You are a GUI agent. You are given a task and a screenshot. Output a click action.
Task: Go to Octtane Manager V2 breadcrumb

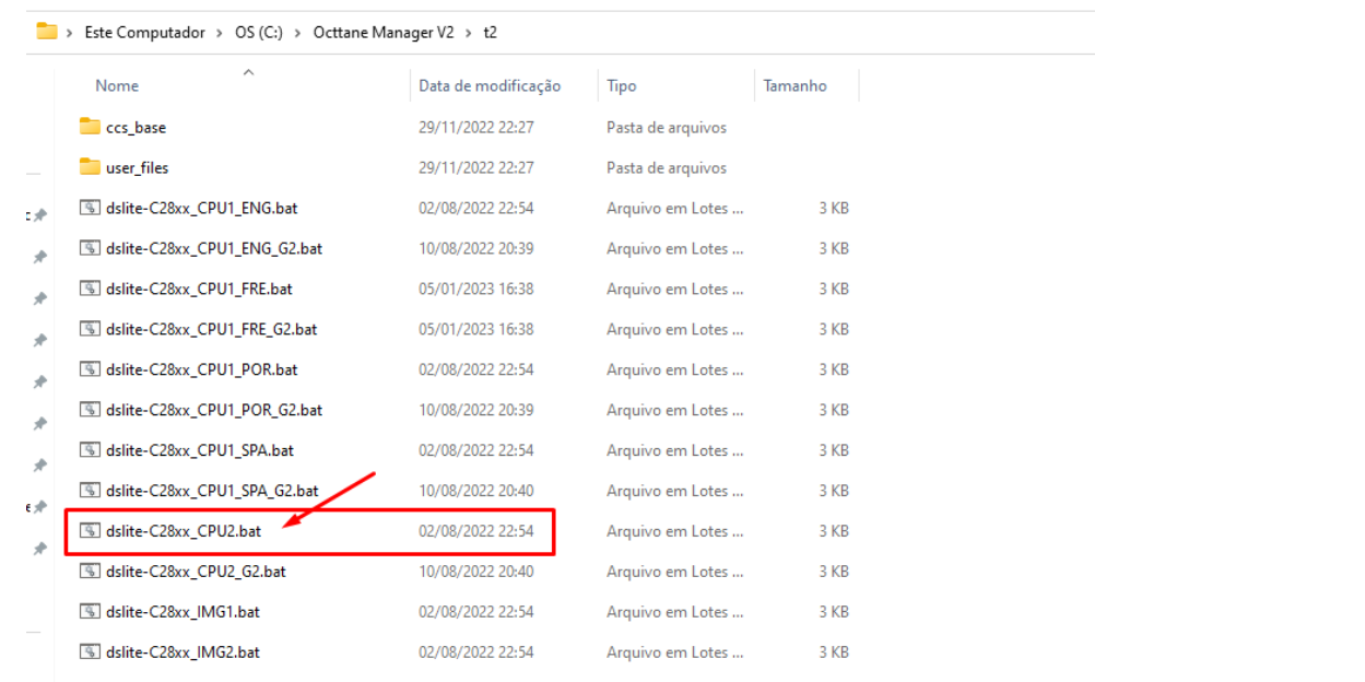[381, 32]
